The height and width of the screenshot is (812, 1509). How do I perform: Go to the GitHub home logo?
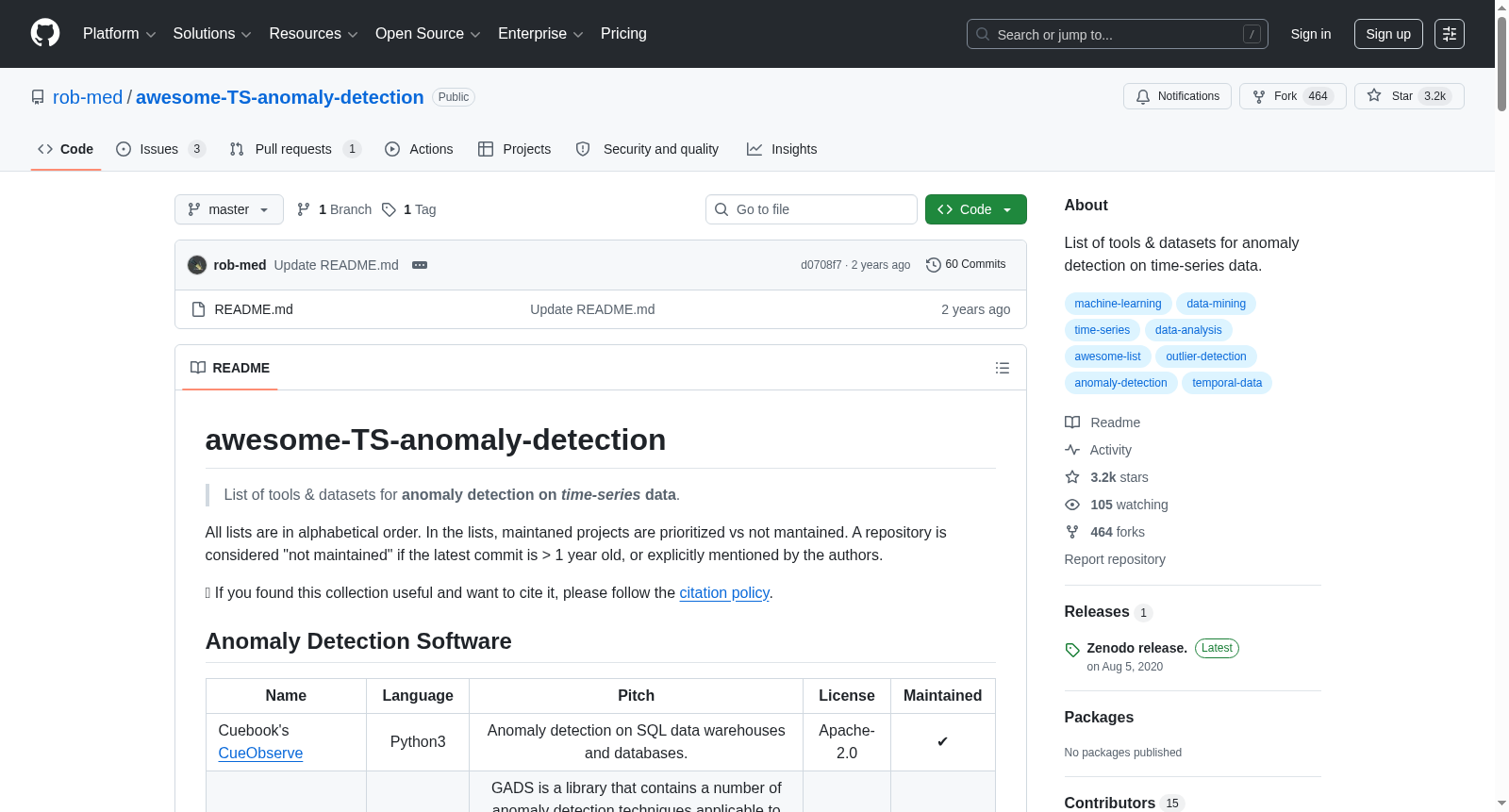[x=45, y=33]
